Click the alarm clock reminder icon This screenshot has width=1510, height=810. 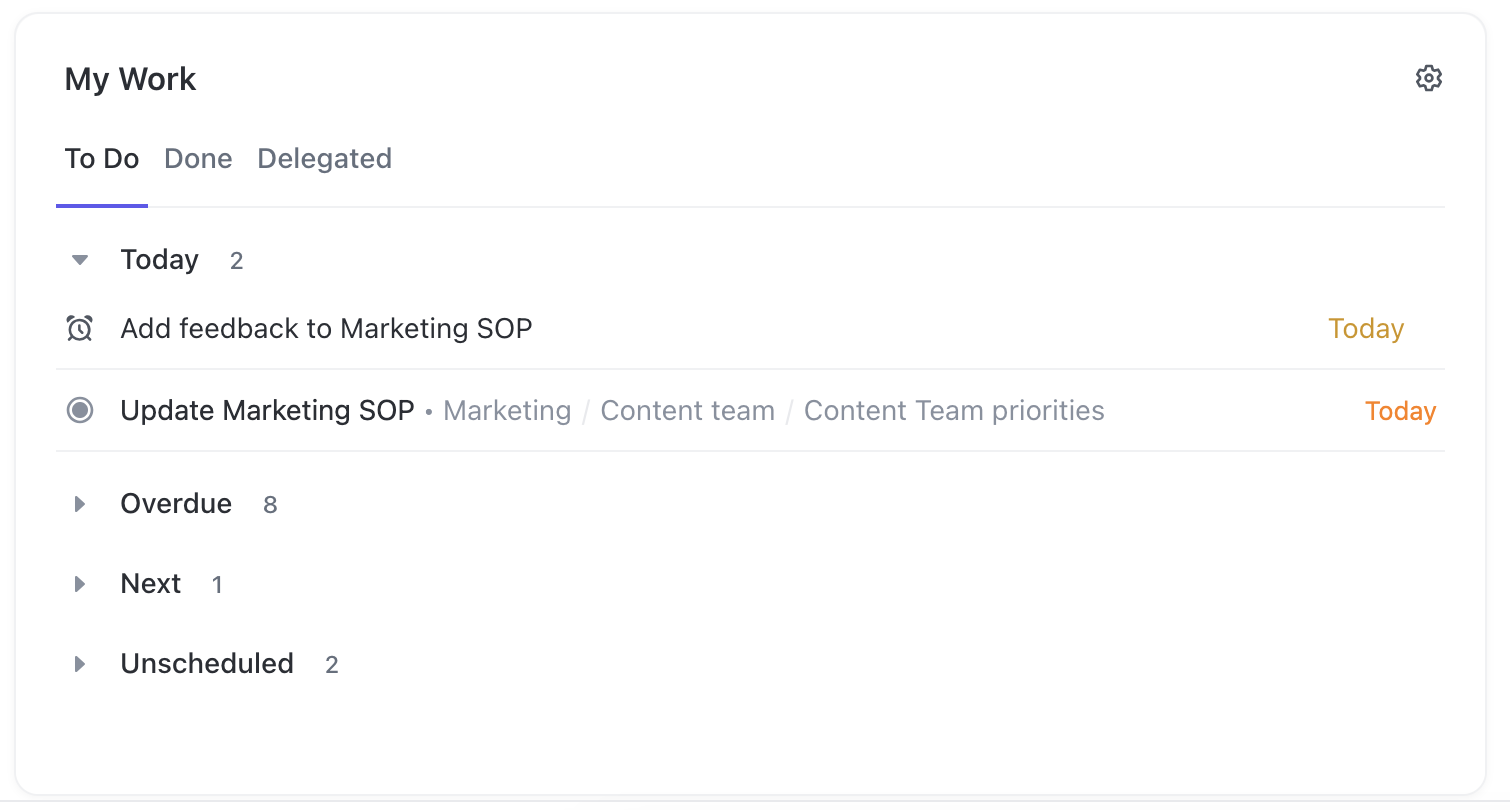[80, 328]
